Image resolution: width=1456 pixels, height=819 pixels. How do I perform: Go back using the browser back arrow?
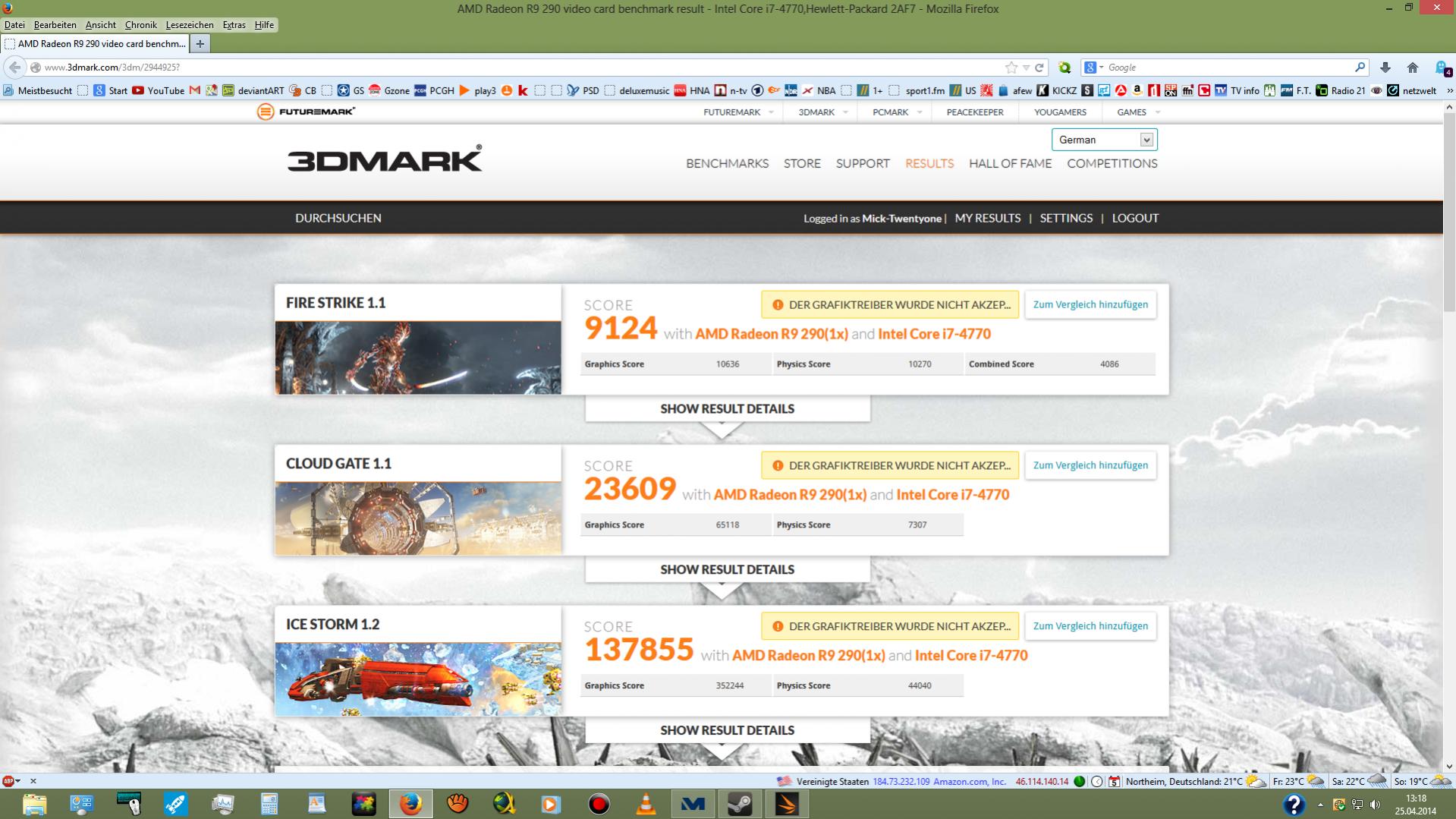tap(14, 68)
